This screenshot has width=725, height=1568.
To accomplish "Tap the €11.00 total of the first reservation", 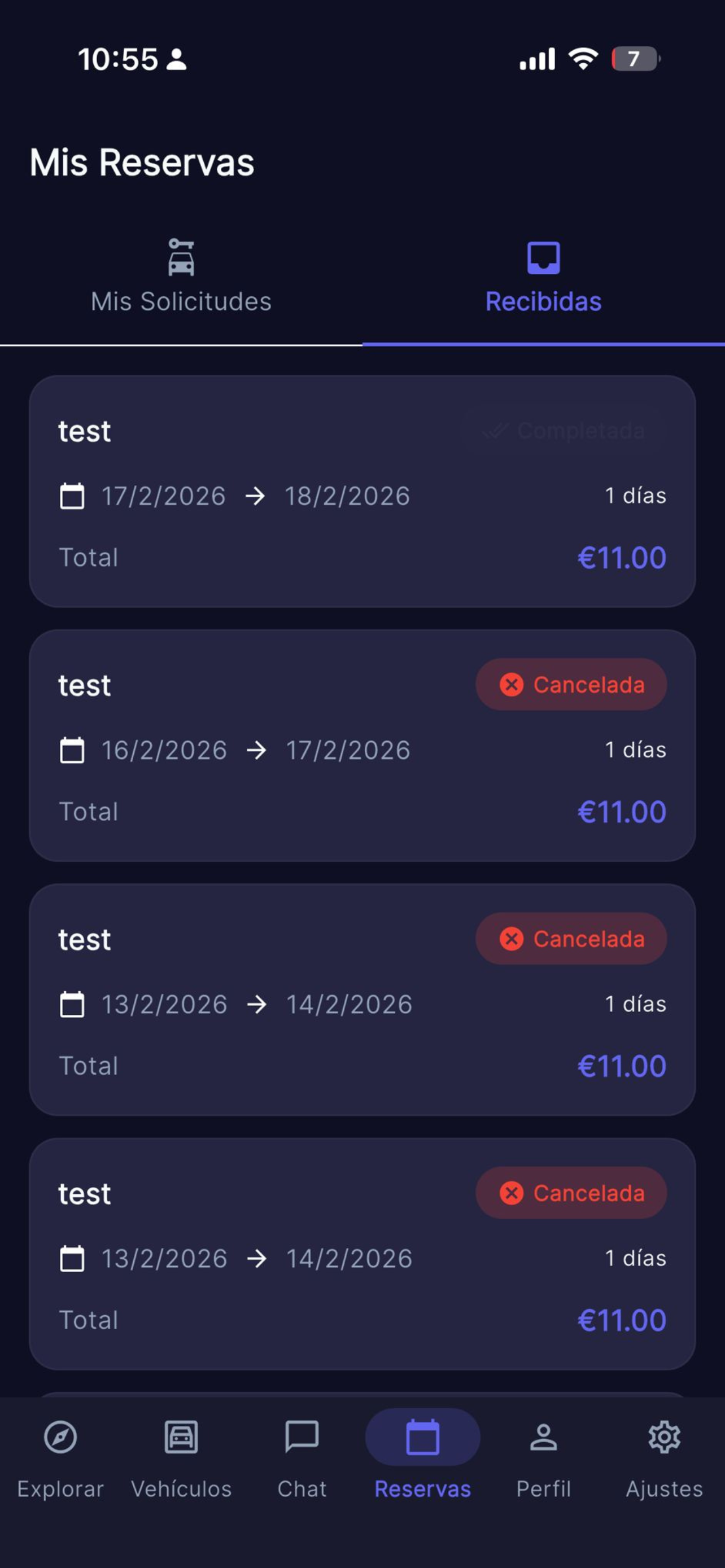I will coord(622,558).
